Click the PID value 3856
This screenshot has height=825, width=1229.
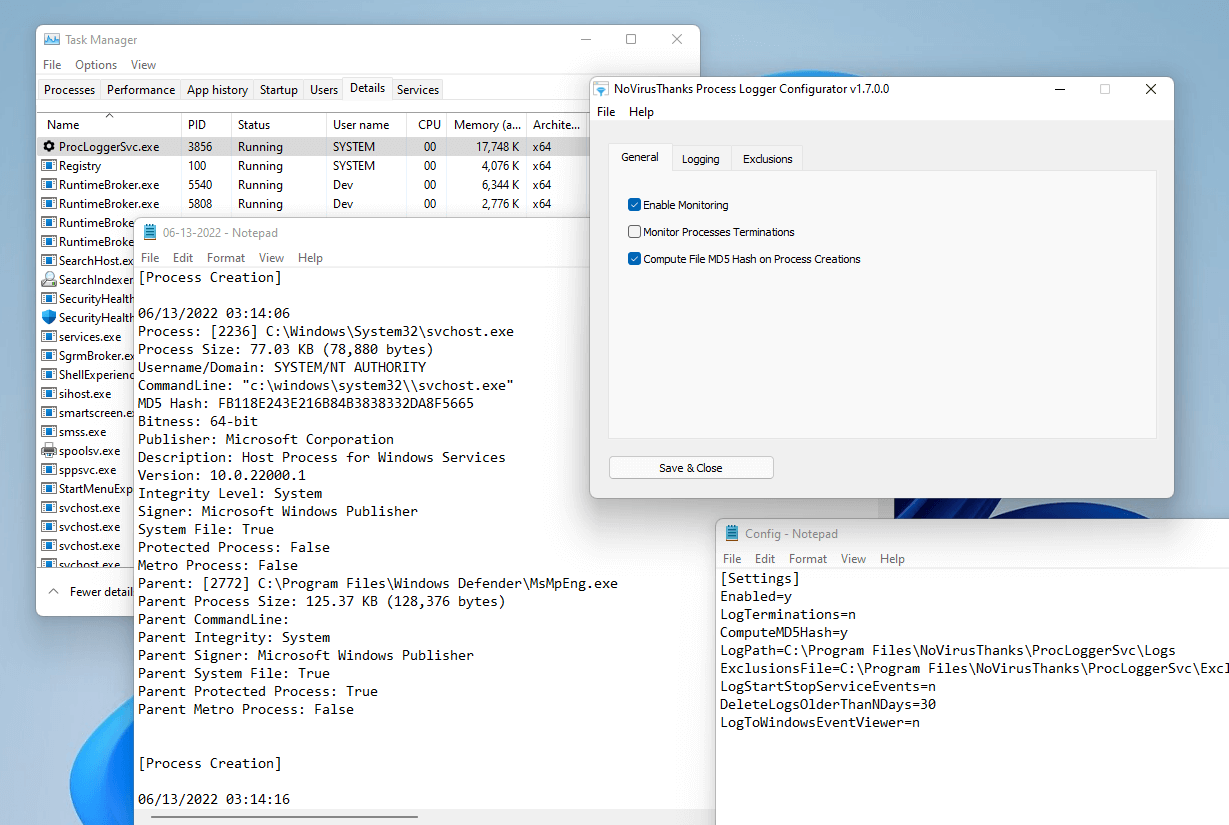[x=200, y=147]
